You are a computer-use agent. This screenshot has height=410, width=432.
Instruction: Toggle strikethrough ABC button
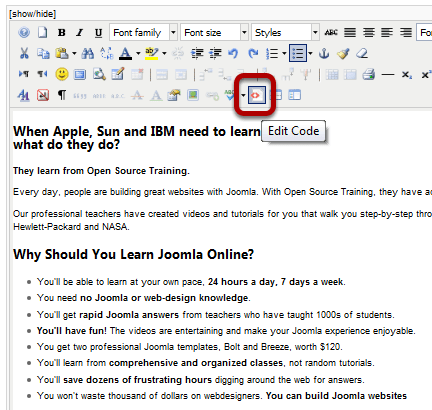[x=331, y=33]
